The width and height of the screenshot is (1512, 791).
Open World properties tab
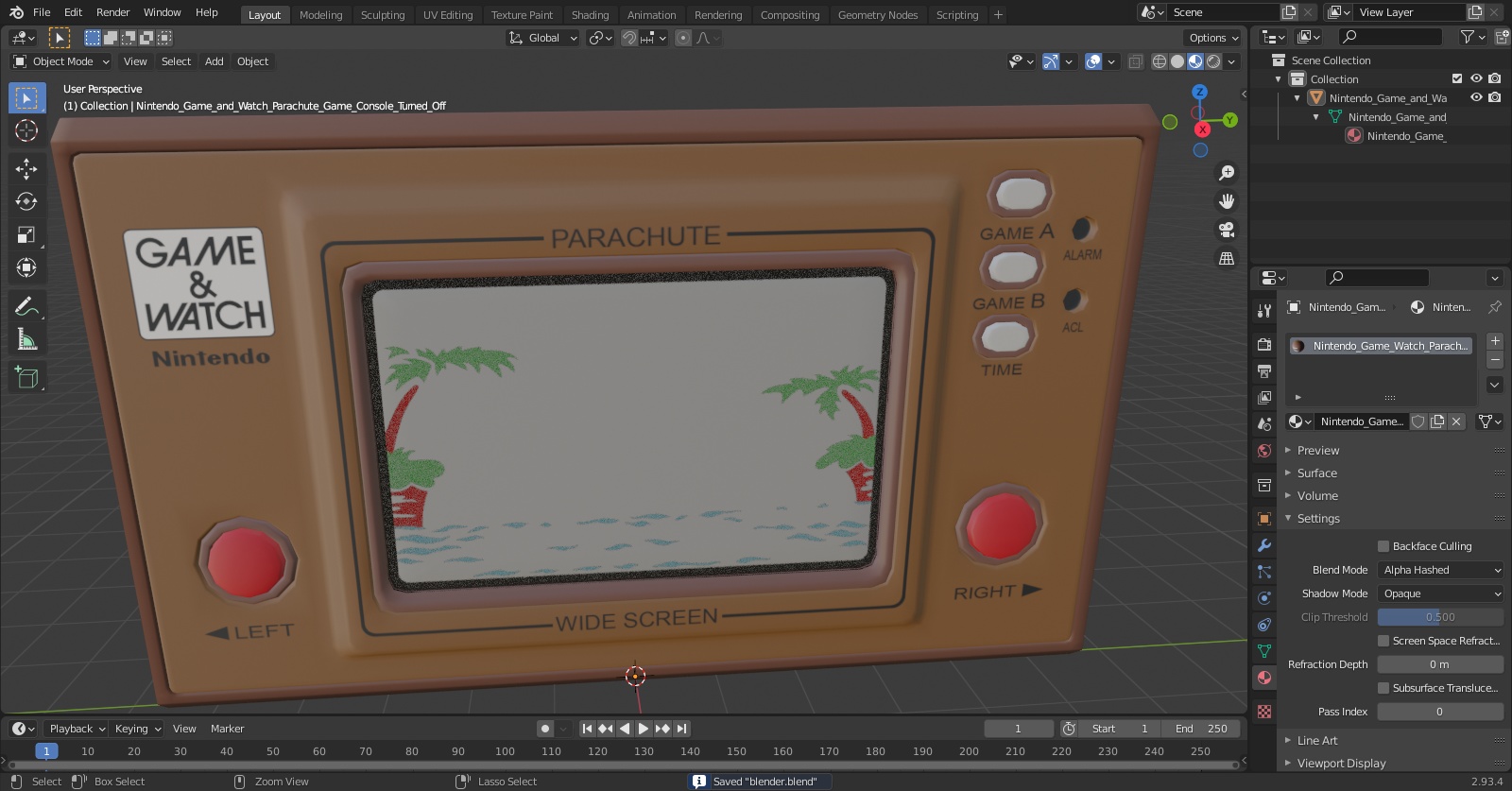click(1264, 451)
